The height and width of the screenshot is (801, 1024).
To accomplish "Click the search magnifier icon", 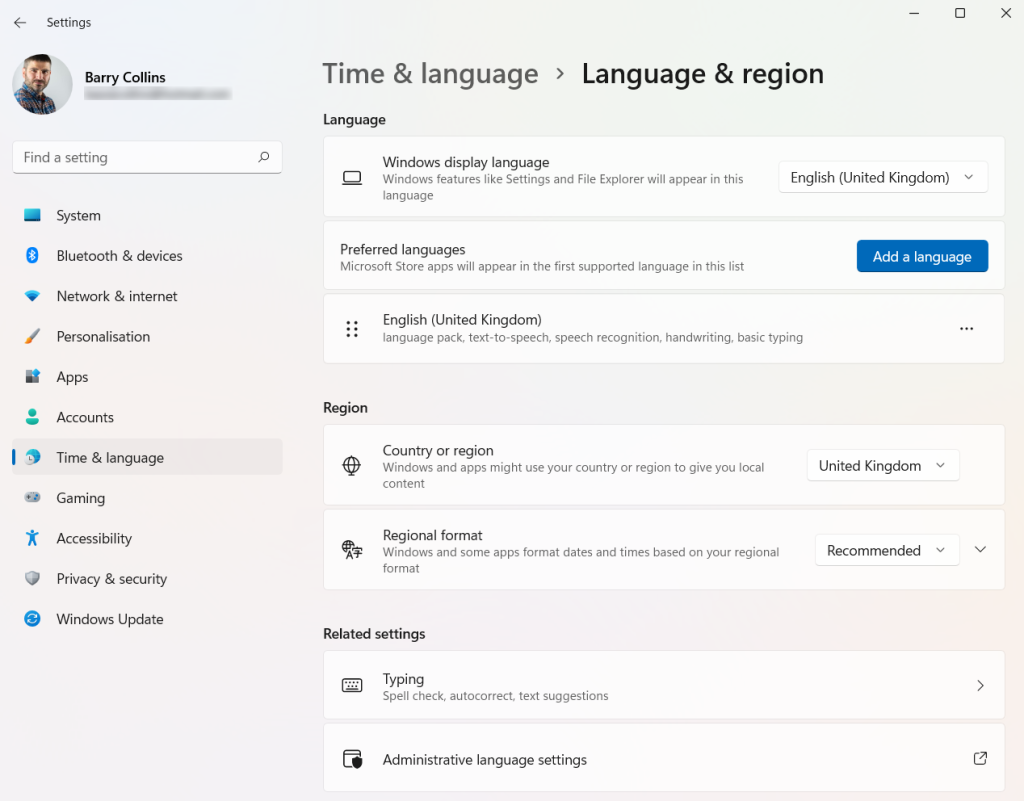I will 263,157.
